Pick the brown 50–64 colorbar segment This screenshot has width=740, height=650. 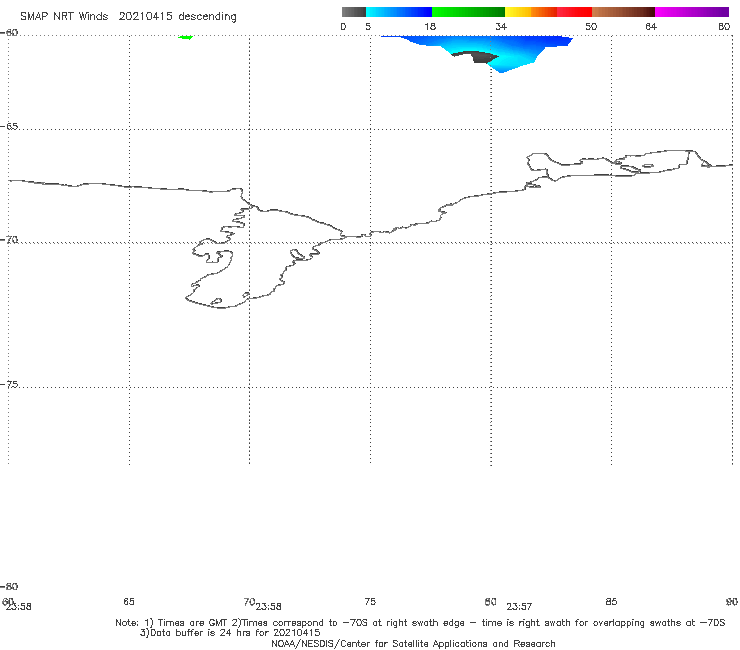[x=623, y=12]
